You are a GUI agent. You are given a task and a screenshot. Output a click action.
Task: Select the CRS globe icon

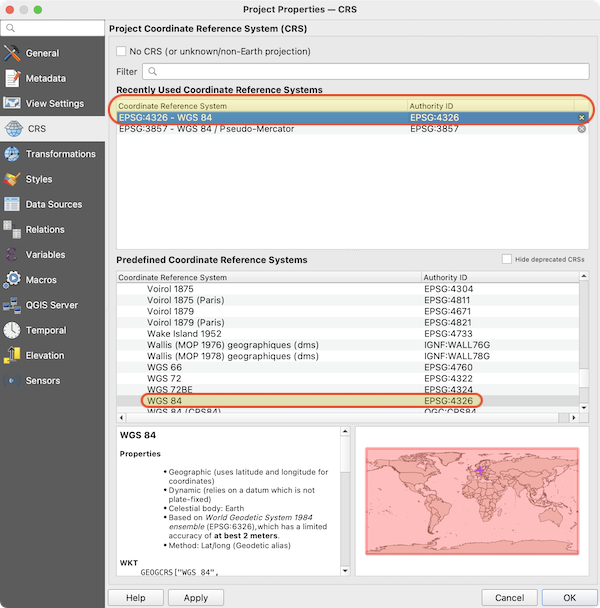pos(14,129)
